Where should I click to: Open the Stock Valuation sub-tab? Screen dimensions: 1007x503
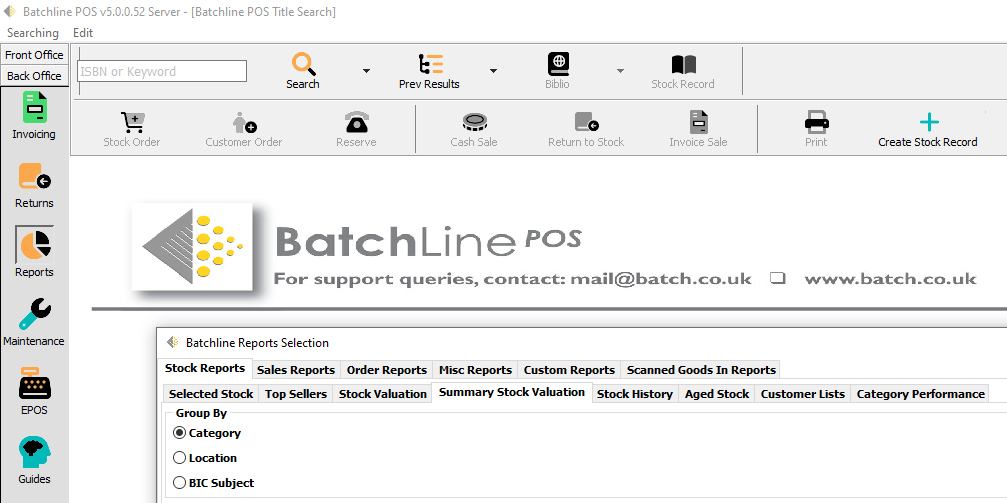click(383, 394)
